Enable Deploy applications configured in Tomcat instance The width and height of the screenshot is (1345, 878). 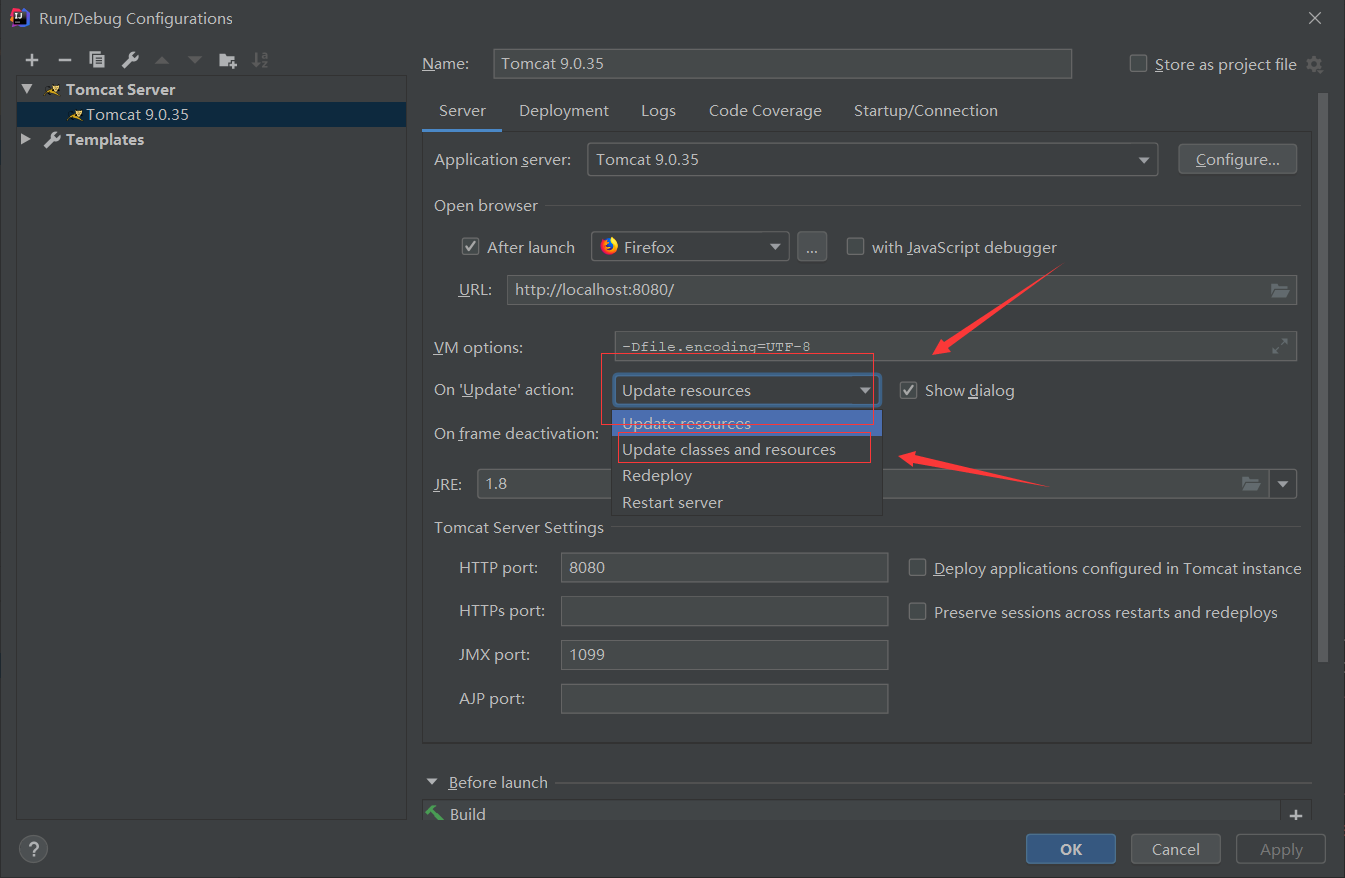(x=917, y=568)
